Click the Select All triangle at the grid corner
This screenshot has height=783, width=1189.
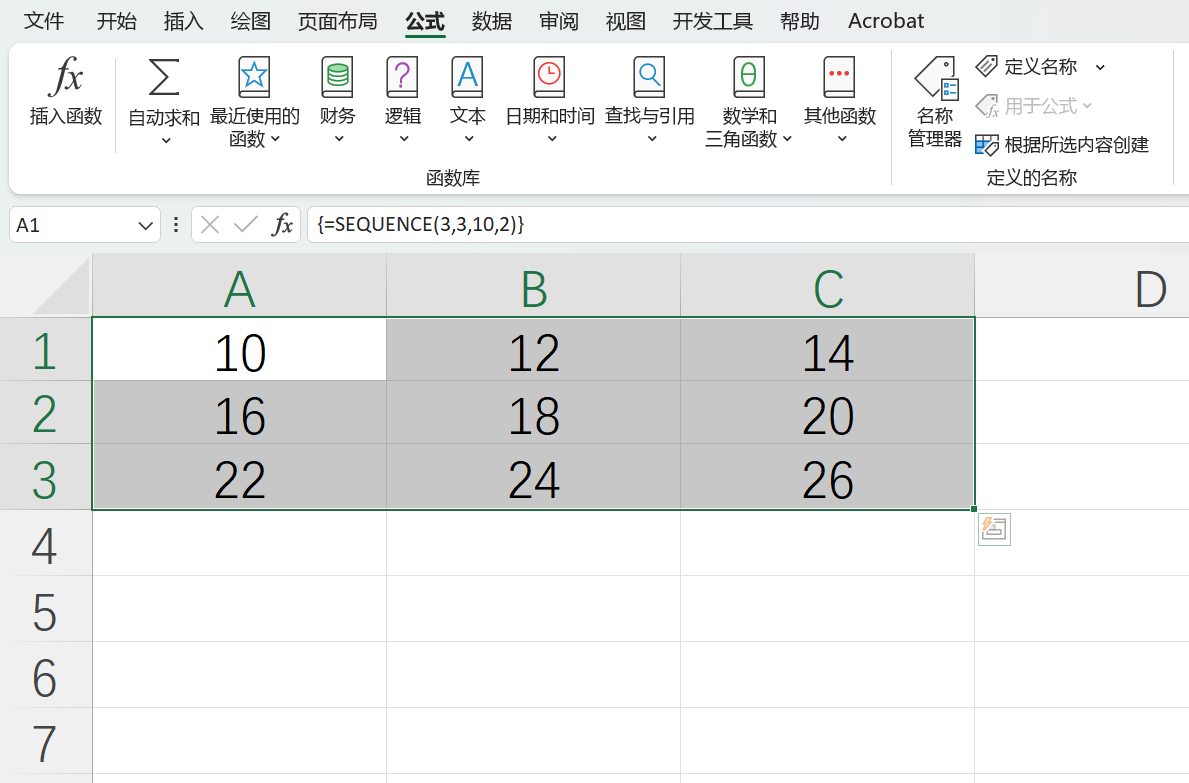(61, 285)
